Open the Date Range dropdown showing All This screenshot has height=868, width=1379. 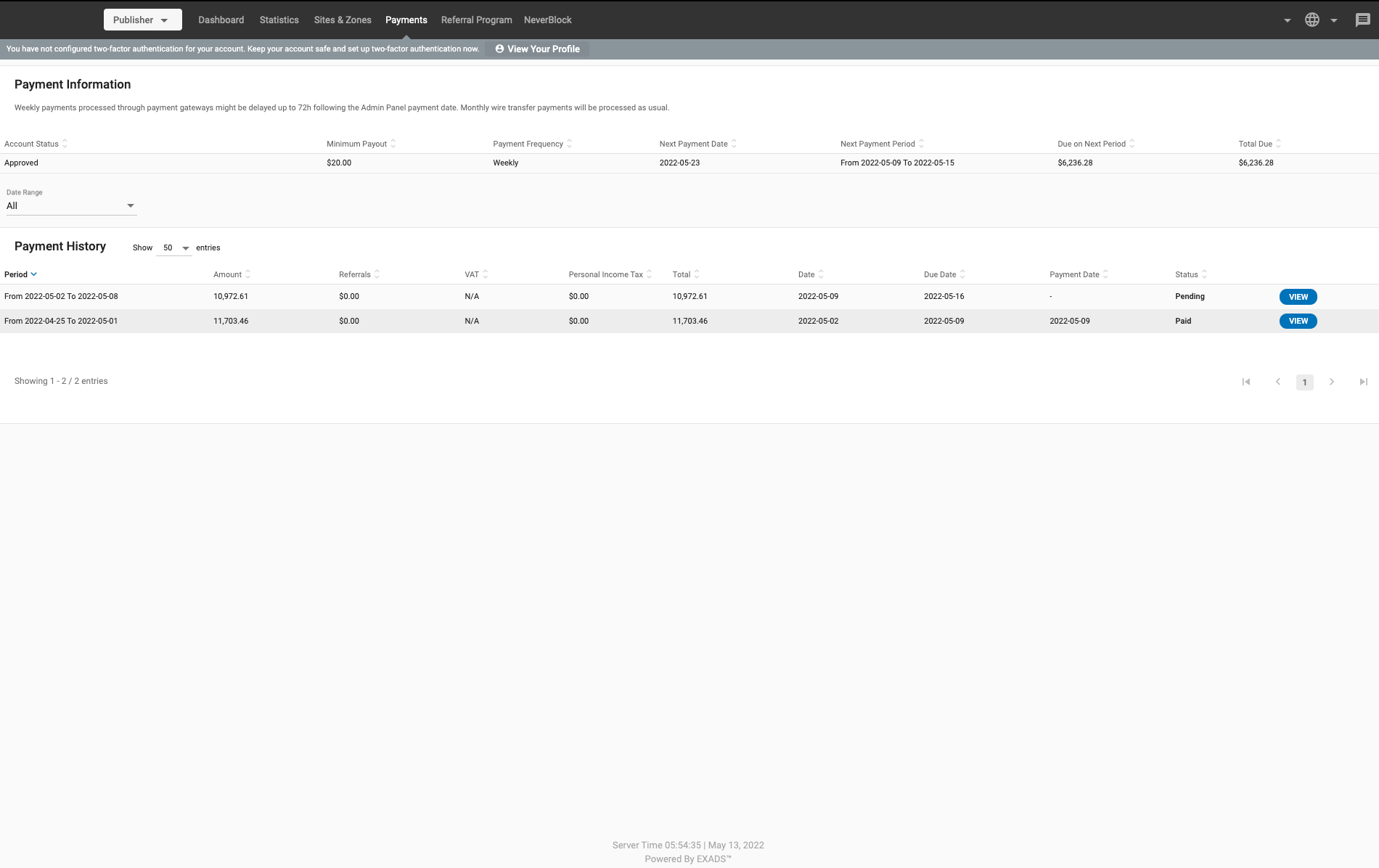71,205
